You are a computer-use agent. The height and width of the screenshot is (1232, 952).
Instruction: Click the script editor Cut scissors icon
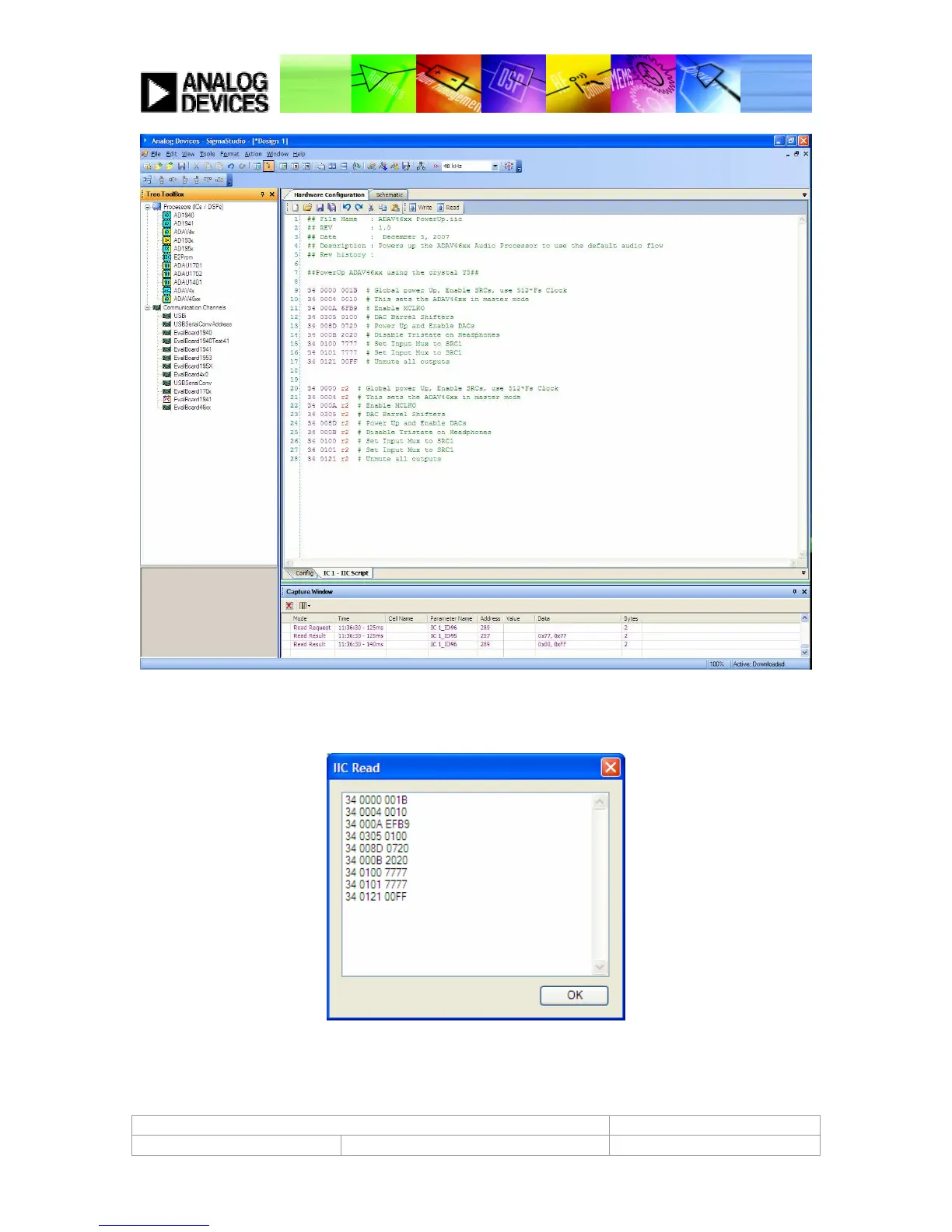click(371, 208)
